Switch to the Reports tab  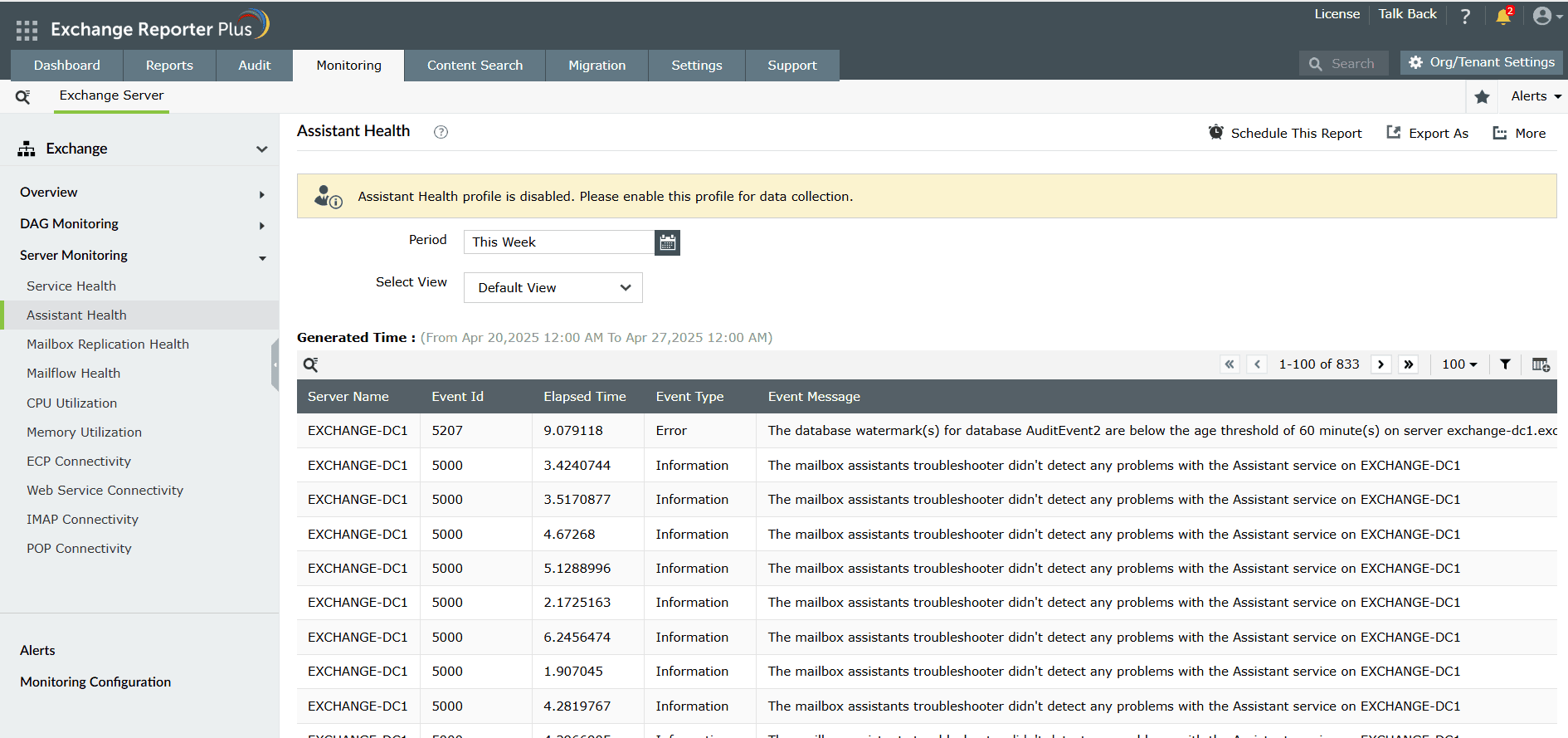coord(169,66)
